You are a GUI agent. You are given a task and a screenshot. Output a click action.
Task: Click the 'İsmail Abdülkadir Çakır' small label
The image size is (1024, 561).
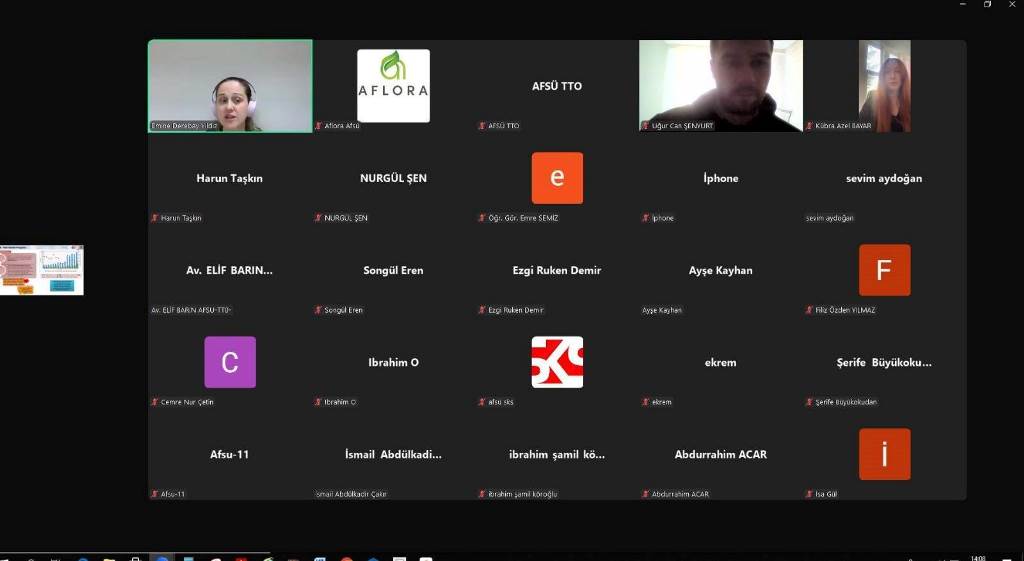pos(351,494)
